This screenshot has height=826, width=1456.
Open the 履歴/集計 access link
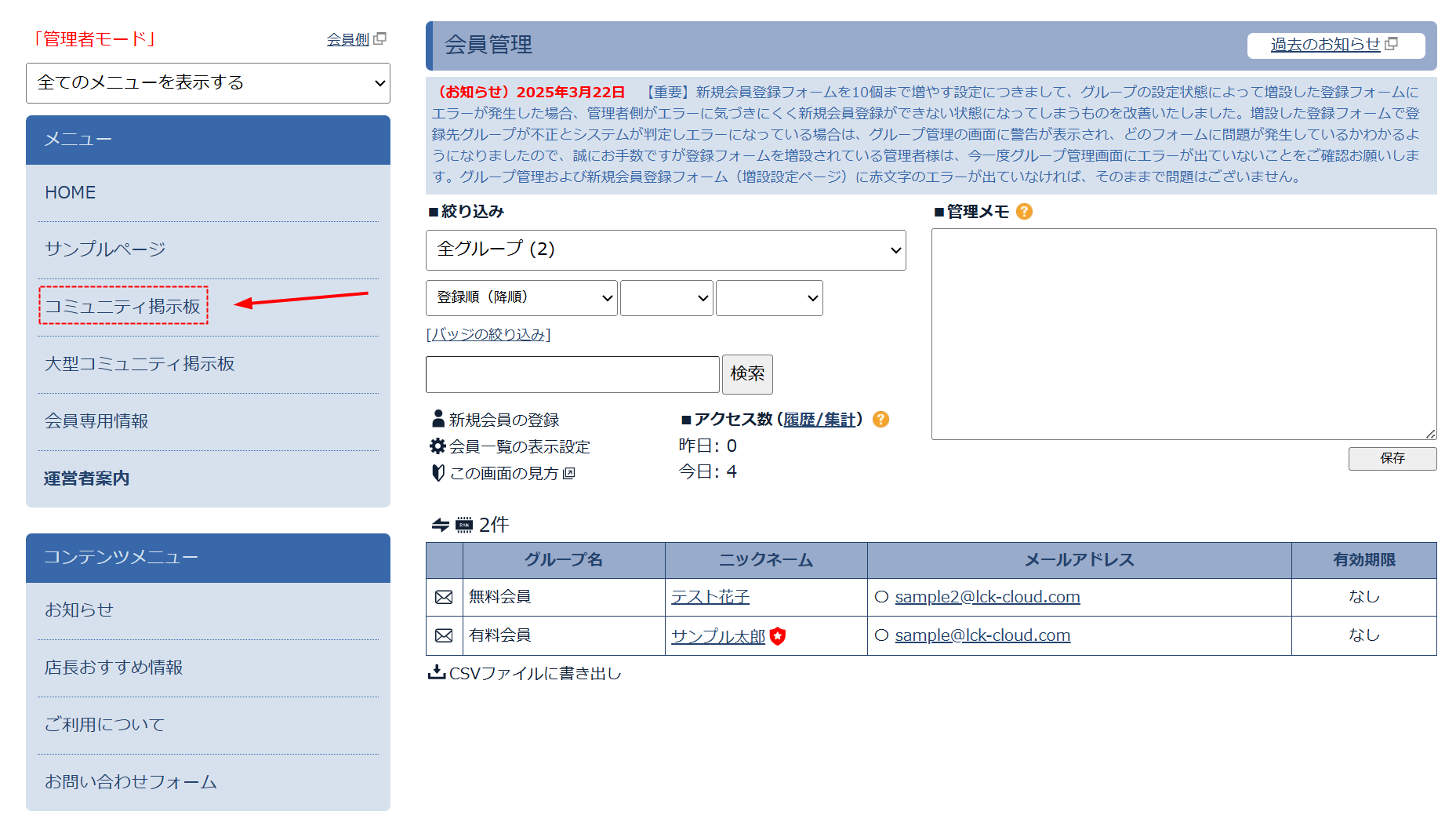click(x=819, y=420)
